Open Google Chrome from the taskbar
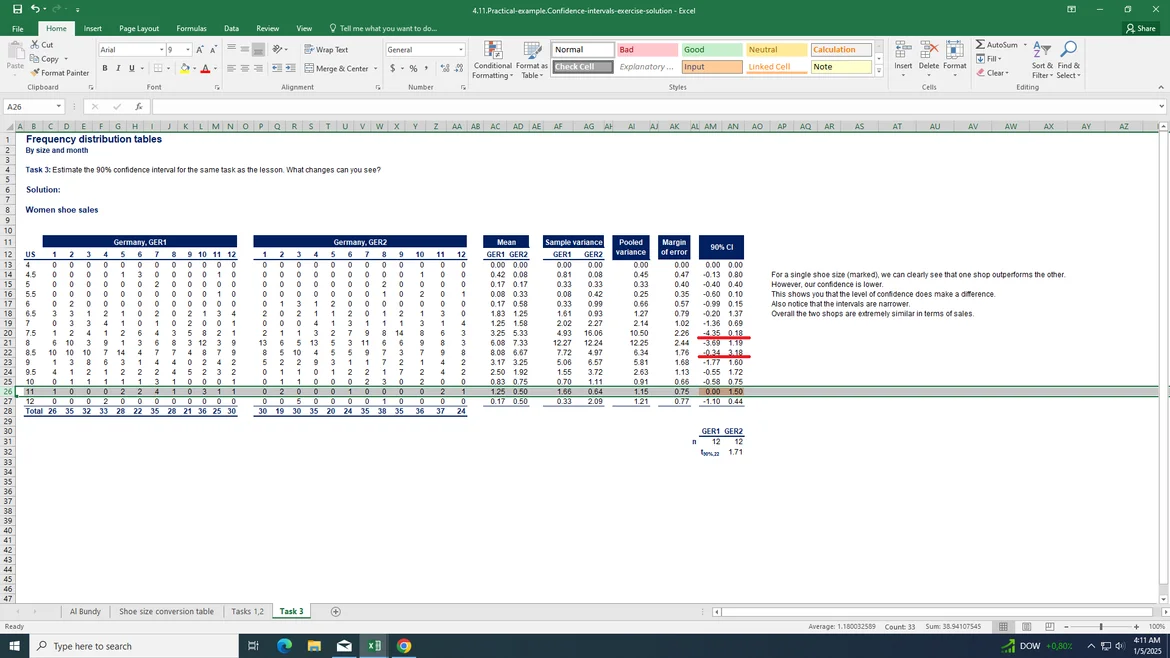Screen dimensions: 1170x658 click(x=404, y=646)
